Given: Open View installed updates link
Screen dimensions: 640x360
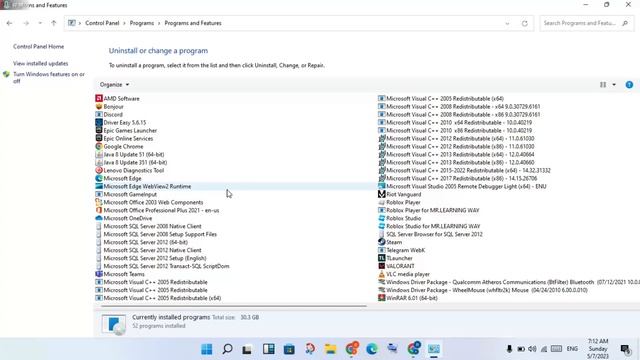Looking at the screenshot, I should pyautogui.click(x=40, y=64).
